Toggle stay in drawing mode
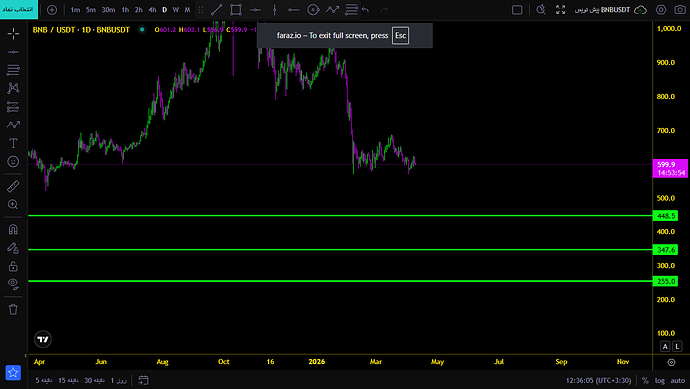The height and width of the screenshot is (389, 690). 13,248
